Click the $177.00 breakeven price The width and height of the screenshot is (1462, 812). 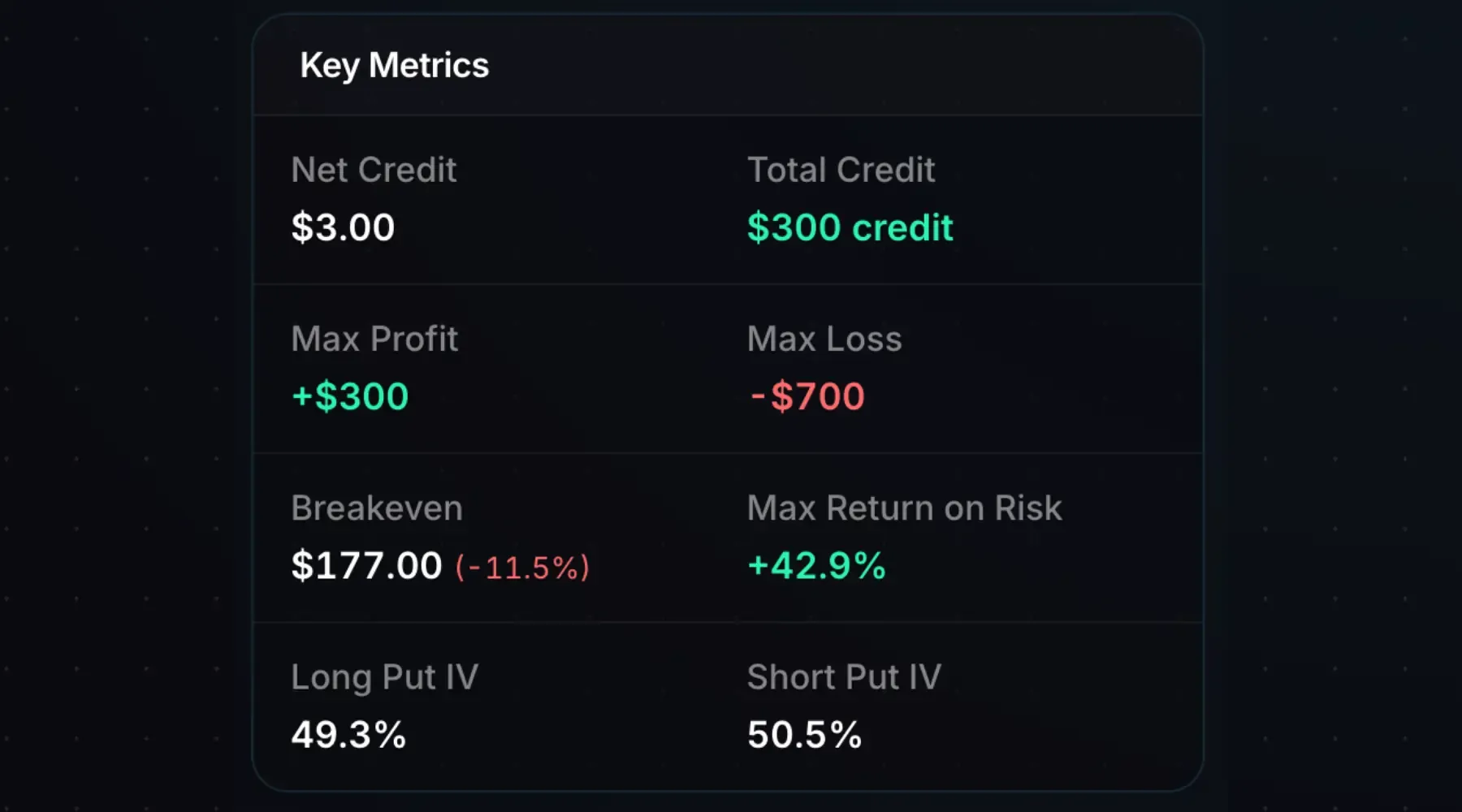(x=366, y=565)
